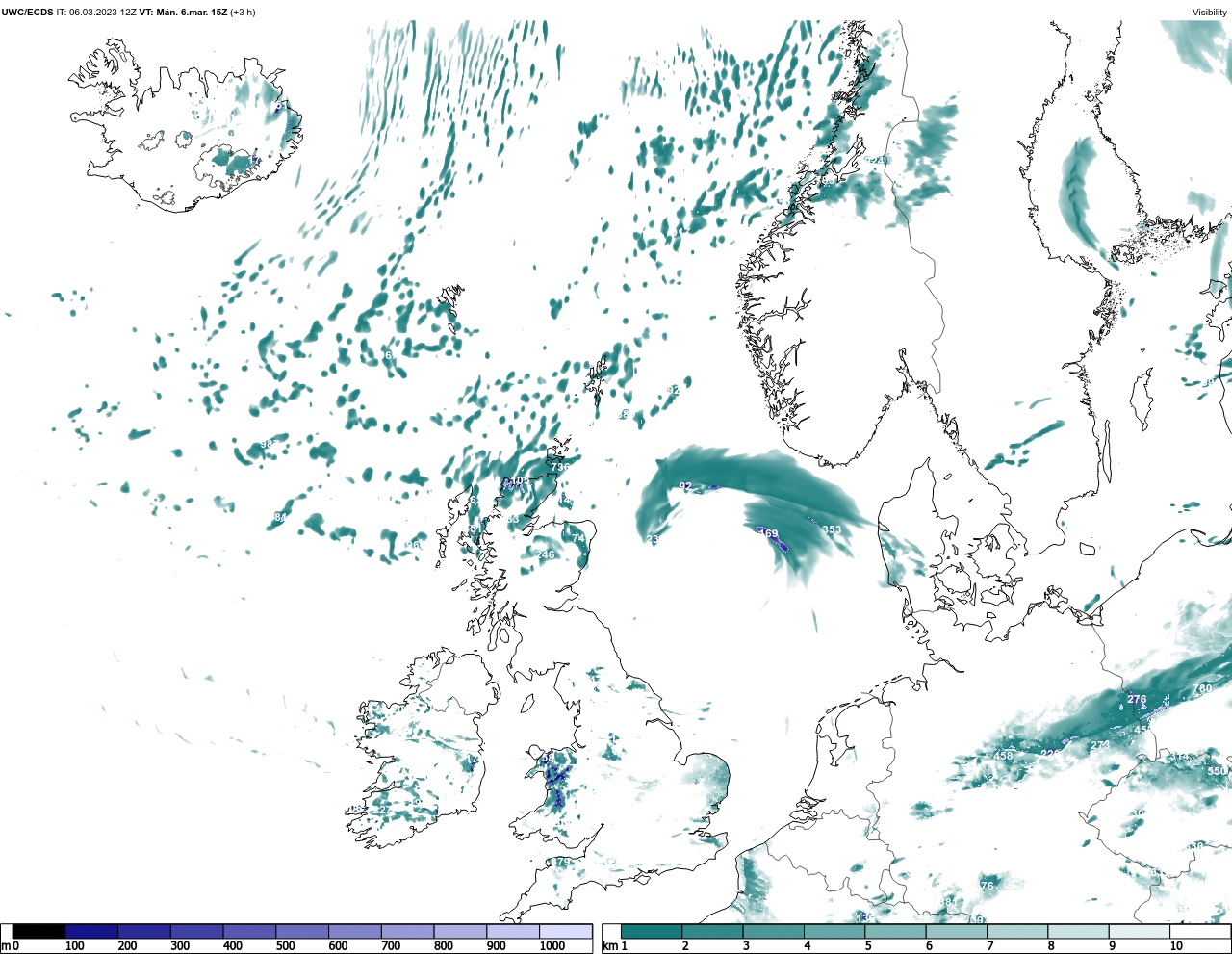Click the '500' tick label on metre scale
1232x954 pixels.
285,946
